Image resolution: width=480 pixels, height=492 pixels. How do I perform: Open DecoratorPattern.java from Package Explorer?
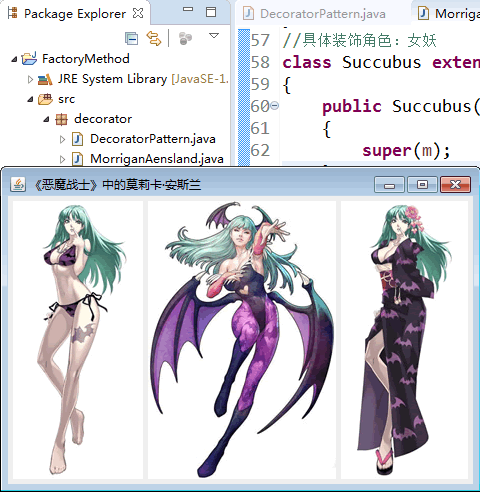pos(153,139)
